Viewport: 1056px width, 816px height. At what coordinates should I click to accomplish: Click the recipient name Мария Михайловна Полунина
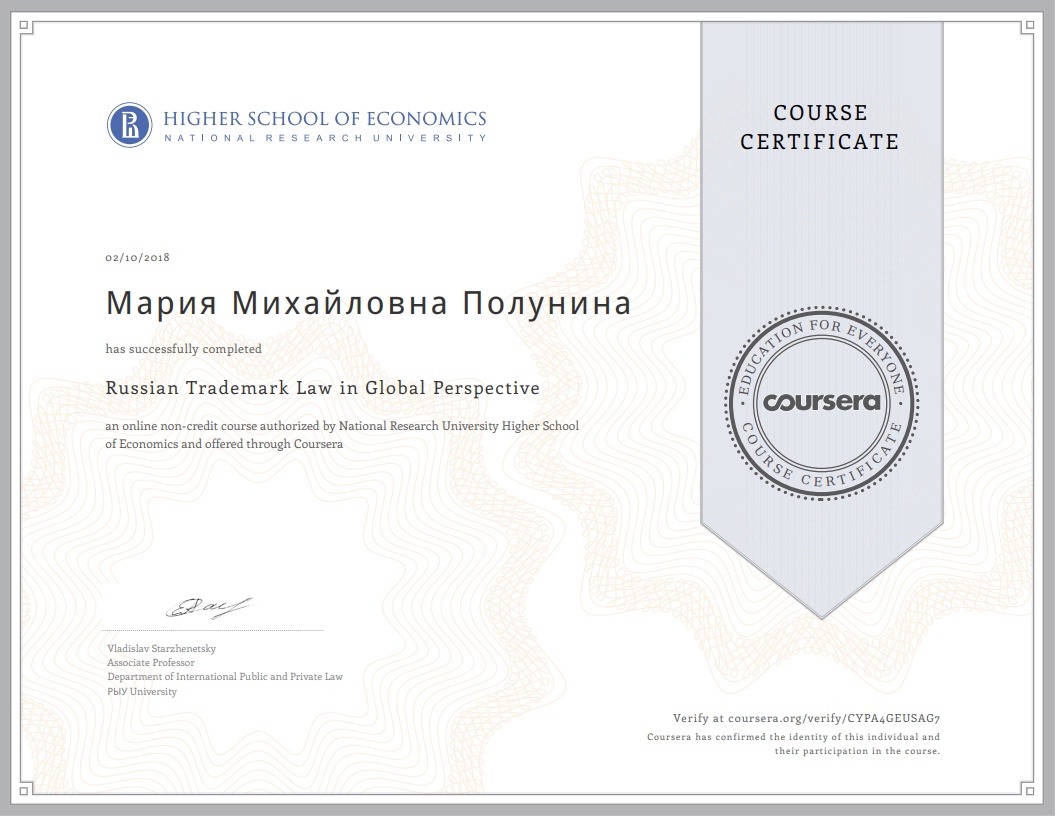368,303
